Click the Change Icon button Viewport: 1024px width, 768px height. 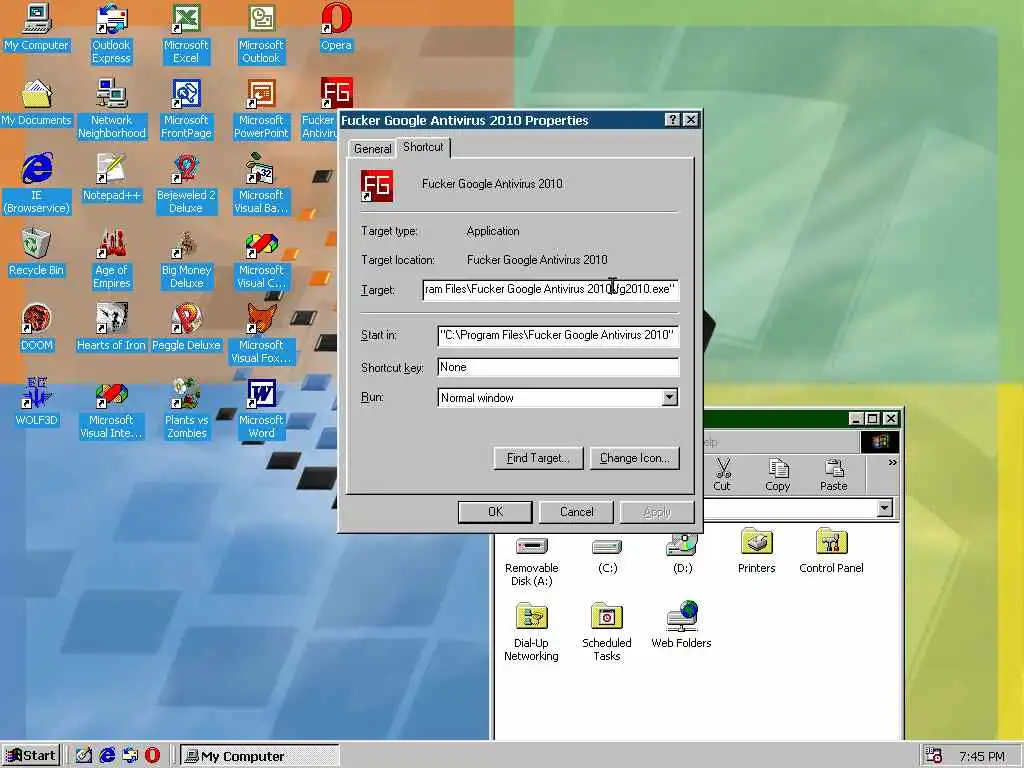point(635,458)
